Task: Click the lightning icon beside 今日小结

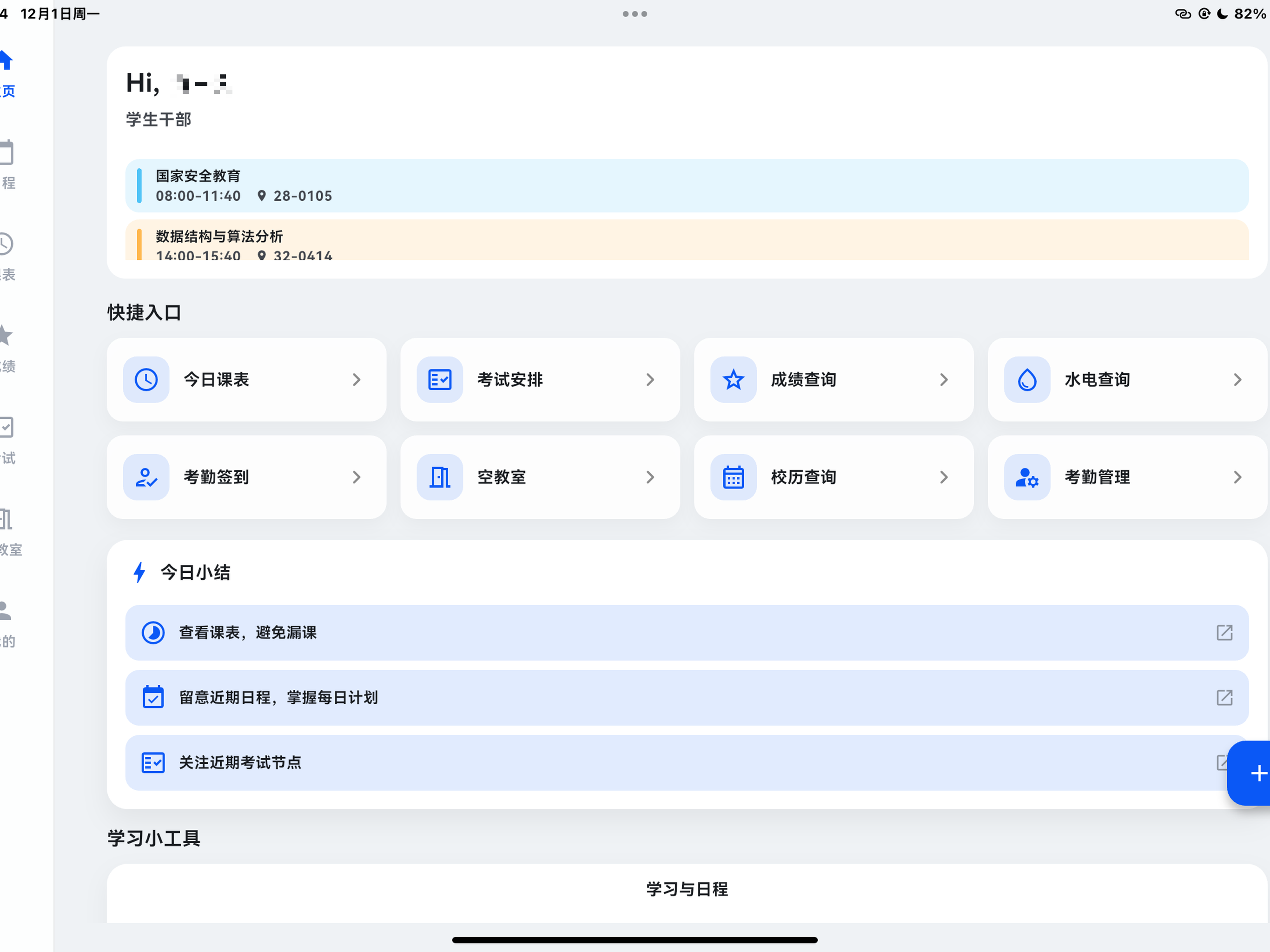Action: click(x=139, y=573)
